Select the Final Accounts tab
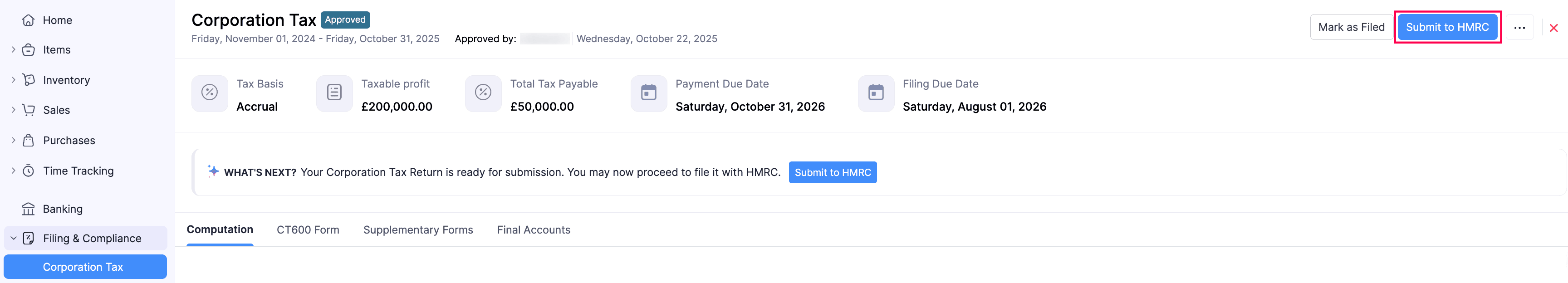The height and width of the screenshot is (283, 1568). tap(533, 230)
